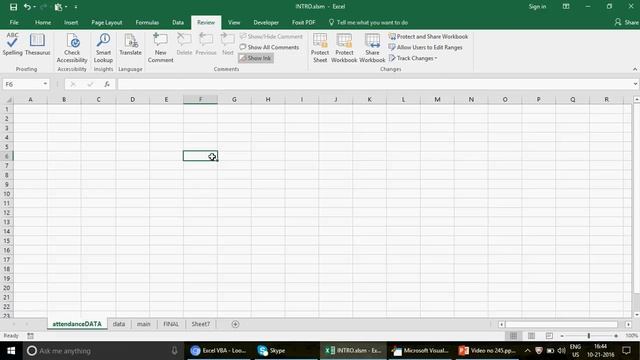
Task: Select the FINAL sheet tab
Action: click(171, 324)
